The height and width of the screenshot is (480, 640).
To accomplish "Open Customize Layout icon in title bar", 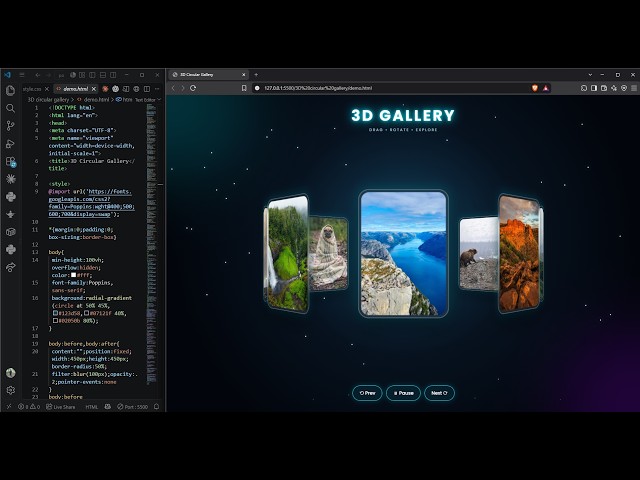I will pyautogui.click(x=82, y=75).
